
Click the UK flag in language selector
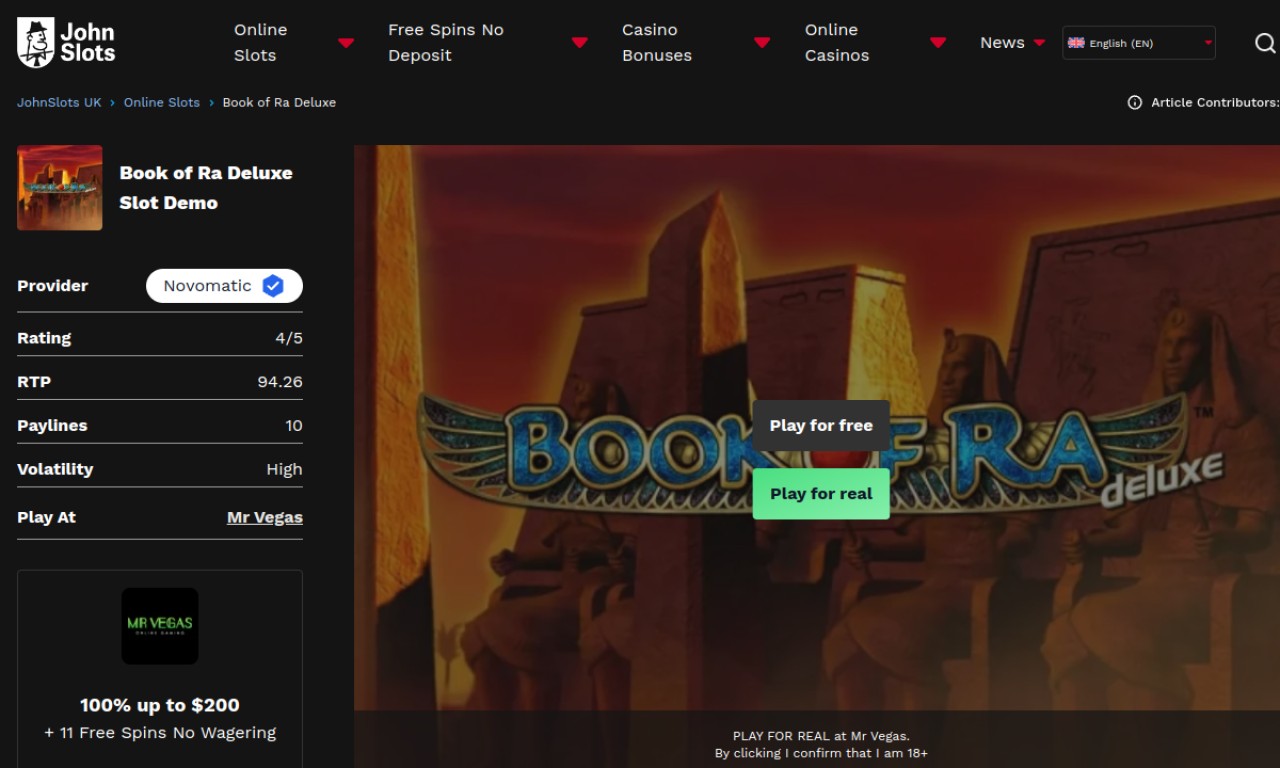tap(1076, 43)
